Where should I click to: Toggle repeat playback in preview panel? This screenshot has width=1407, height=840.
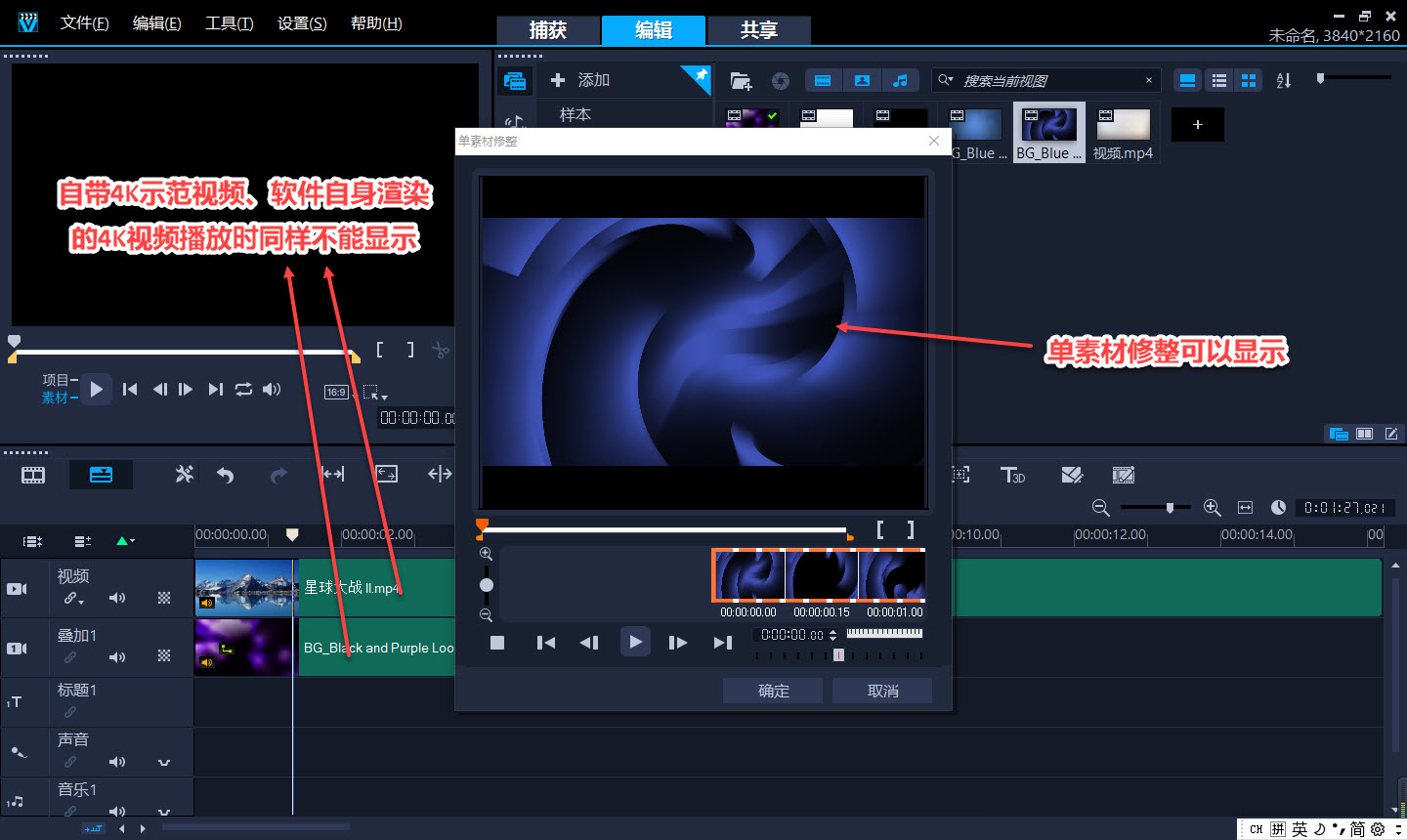(x=243, y=389)
